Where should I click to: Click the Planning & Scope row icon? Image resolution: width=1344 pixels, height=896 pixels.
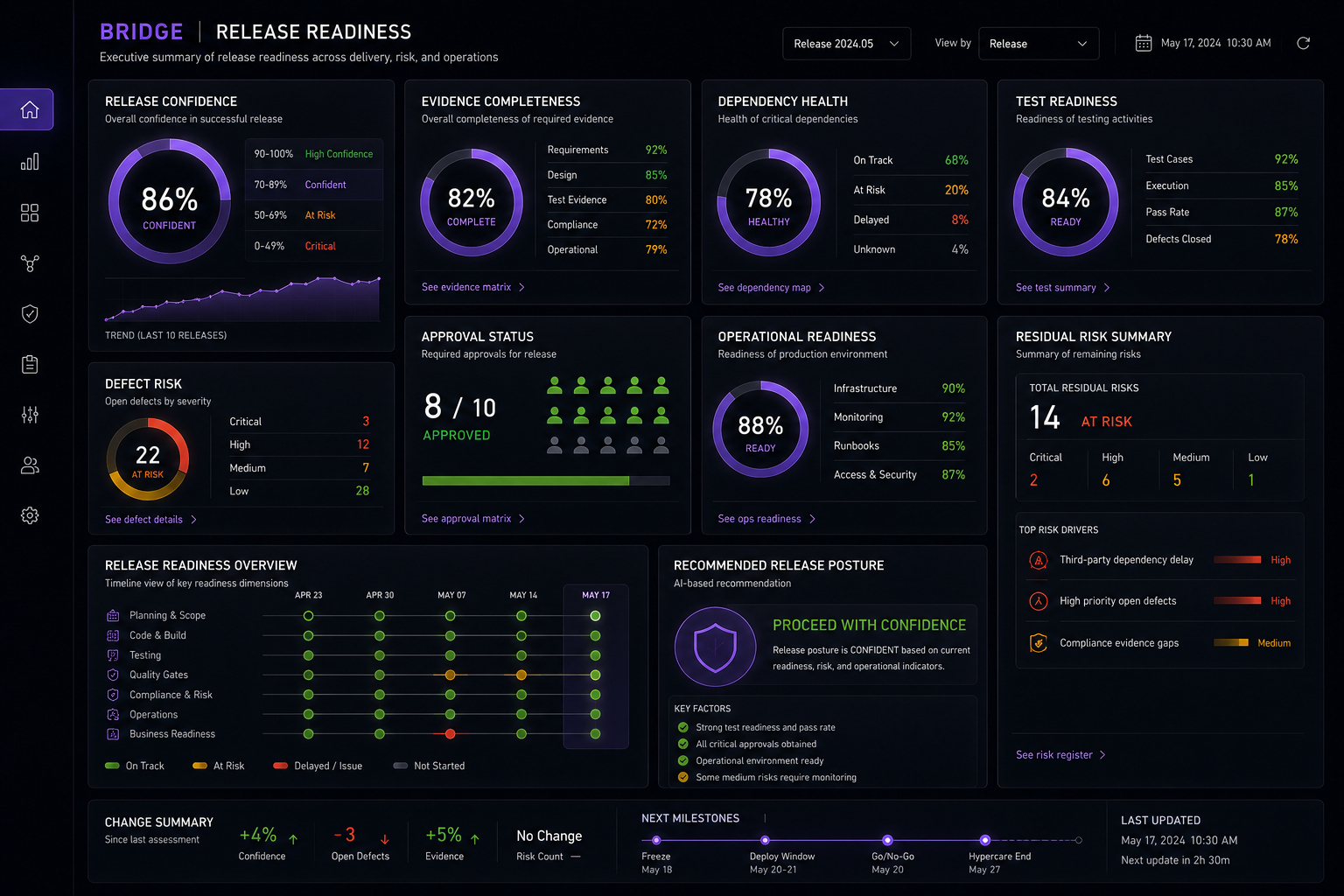[x=113, y=616]
